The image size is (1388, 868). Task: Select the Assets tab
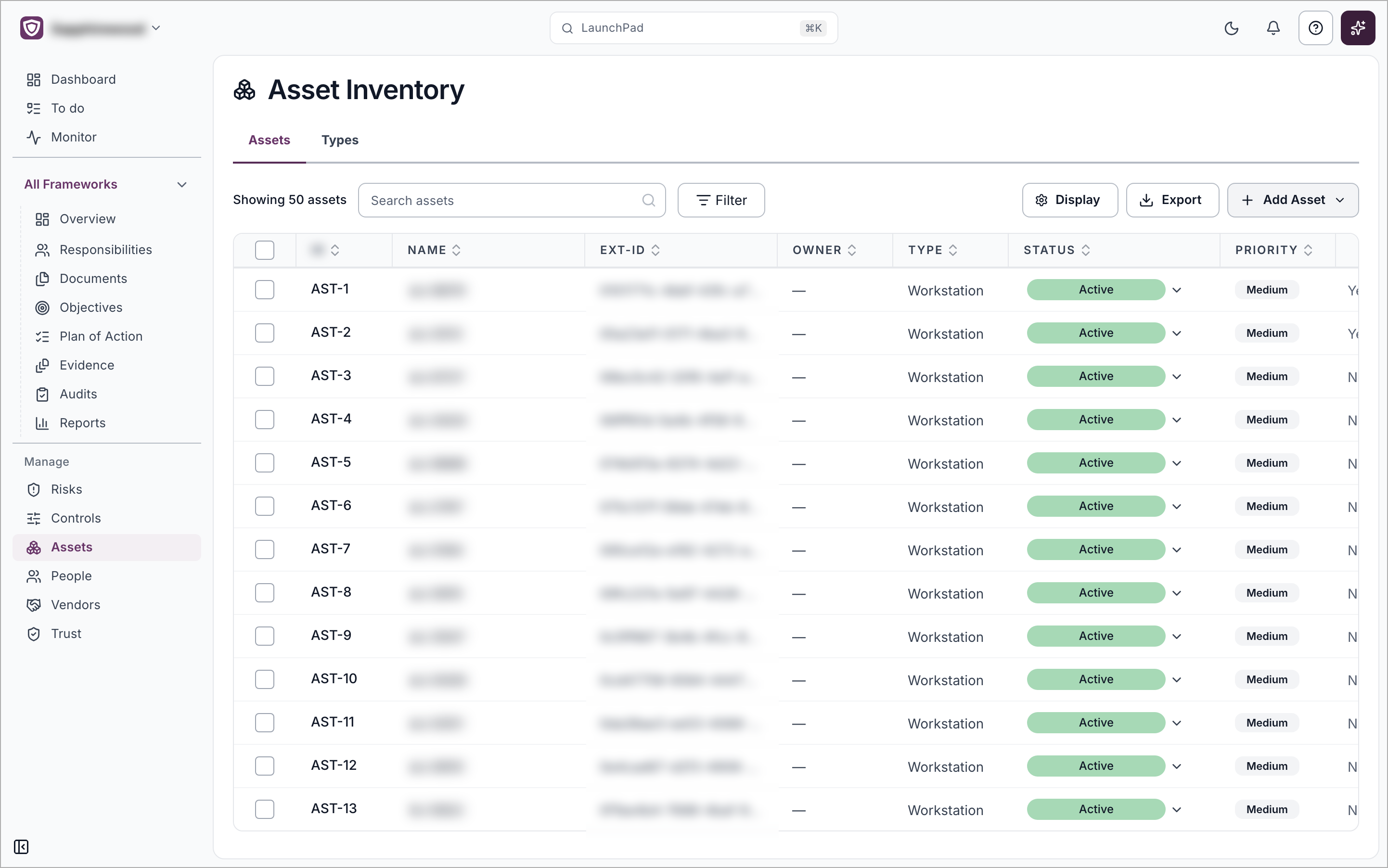[270, 140]
